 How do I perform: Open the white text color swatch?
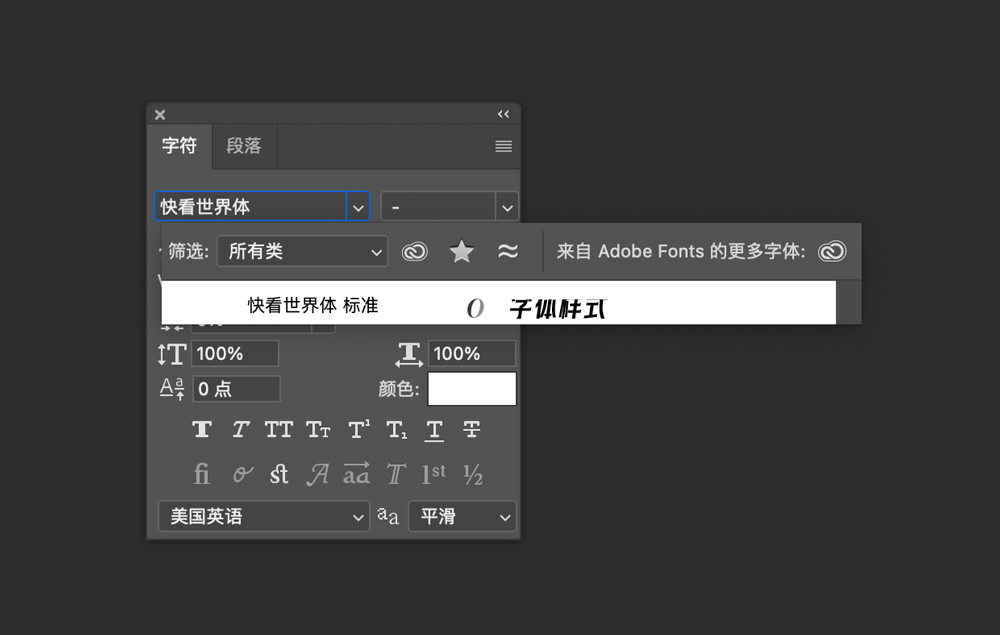click(x=472, y=389)
